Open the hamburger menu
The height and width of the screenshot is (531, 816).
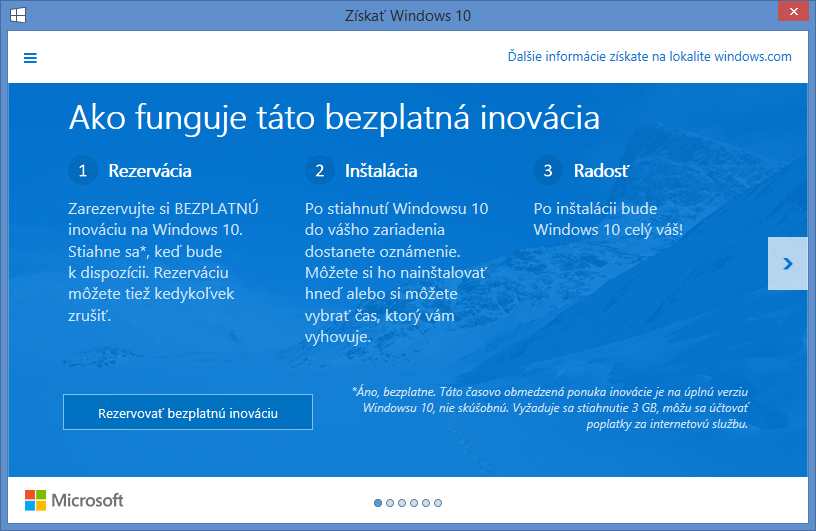coord(30,58)
